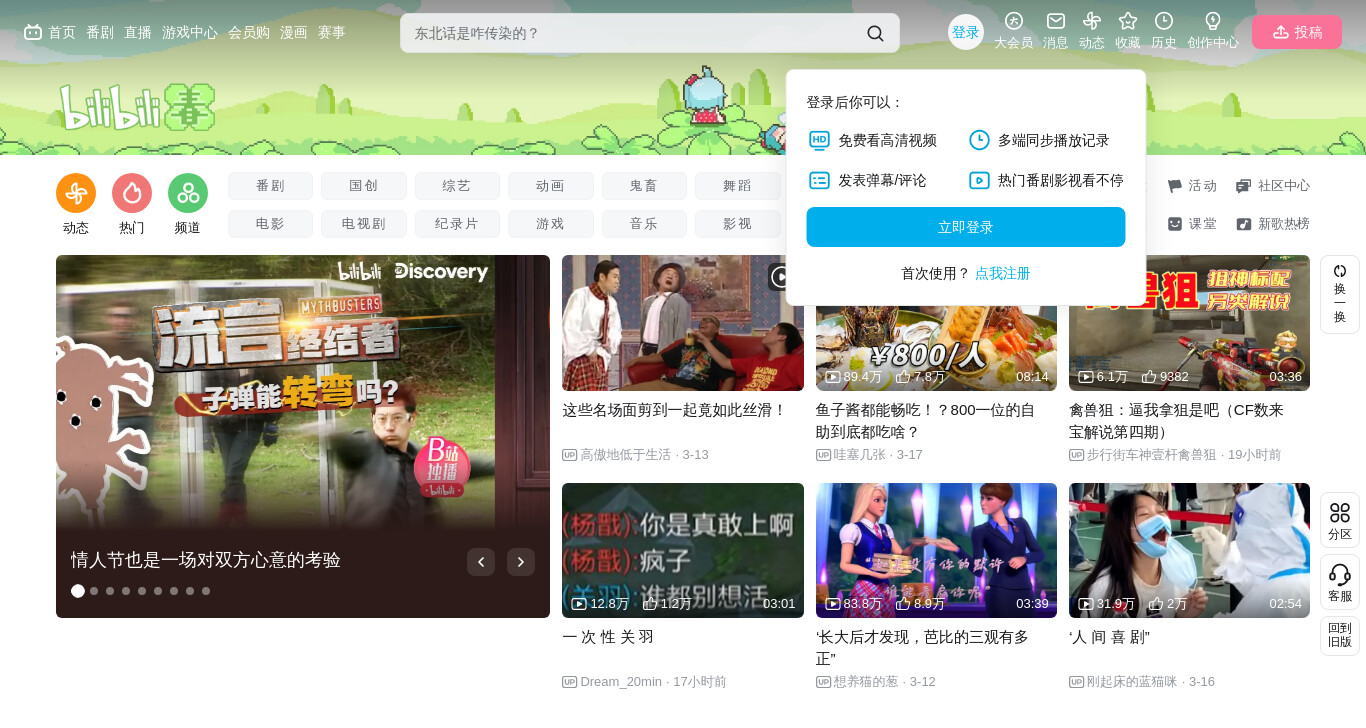Open uploader Dream_20min
Screen dimensions: 1366x728
pyautogui.click(x=621, y=682)
